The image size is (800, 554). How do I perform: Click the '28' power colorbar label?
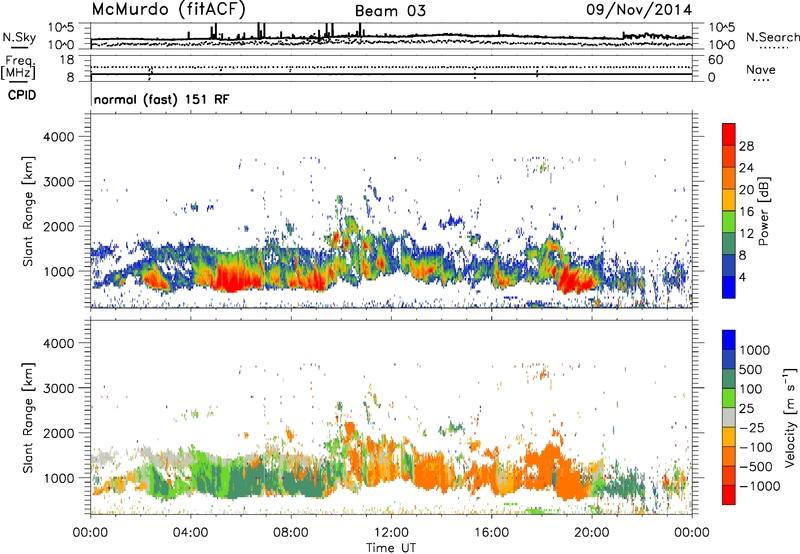746,146
